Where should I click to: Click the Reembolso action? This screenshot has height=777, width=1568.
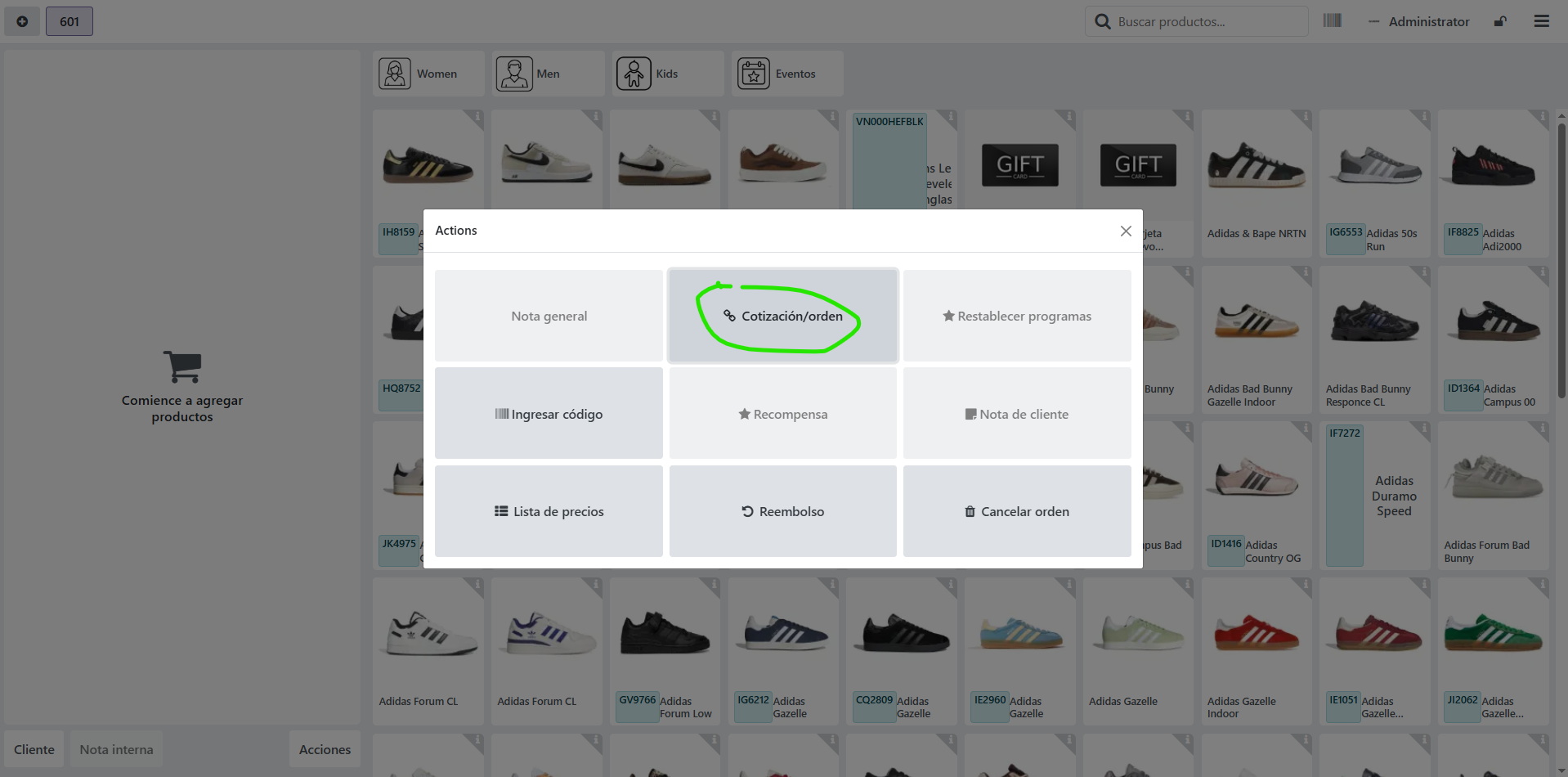783,511
